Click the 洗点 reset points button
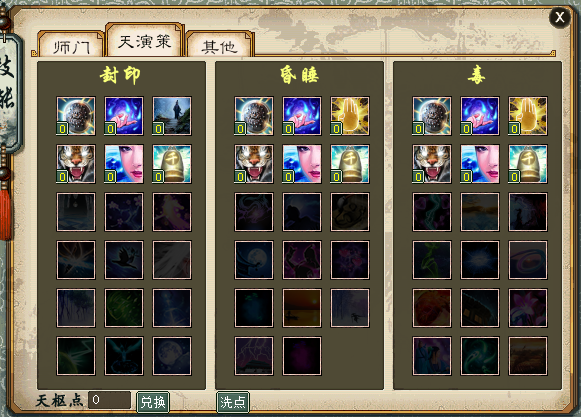Screen dimensions: 581x417 click(x=233, y=402)
